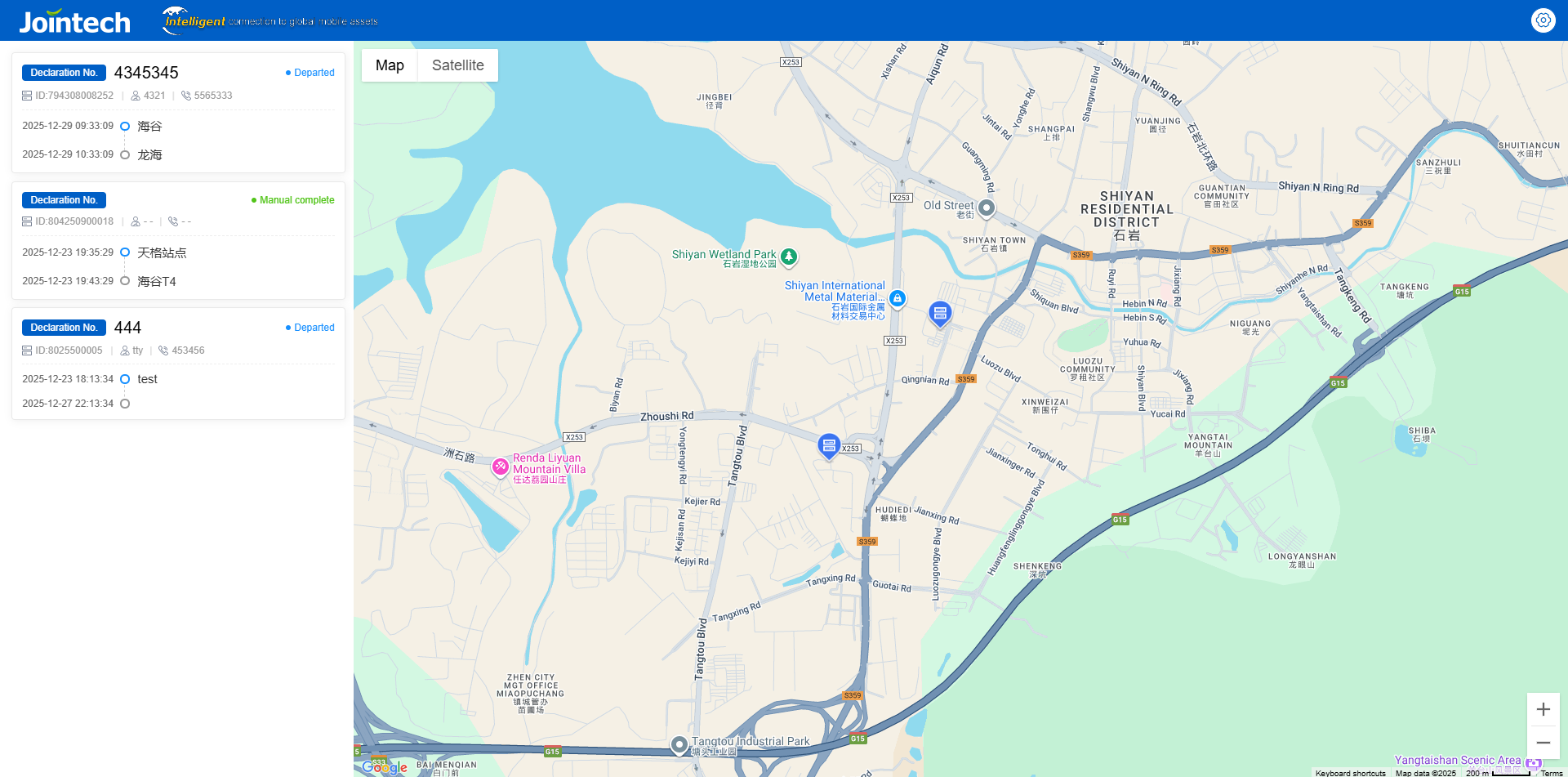Open Keyboard shortcuts
The width and height of the screenshot is (1568, 777).
coord(1351,773)
